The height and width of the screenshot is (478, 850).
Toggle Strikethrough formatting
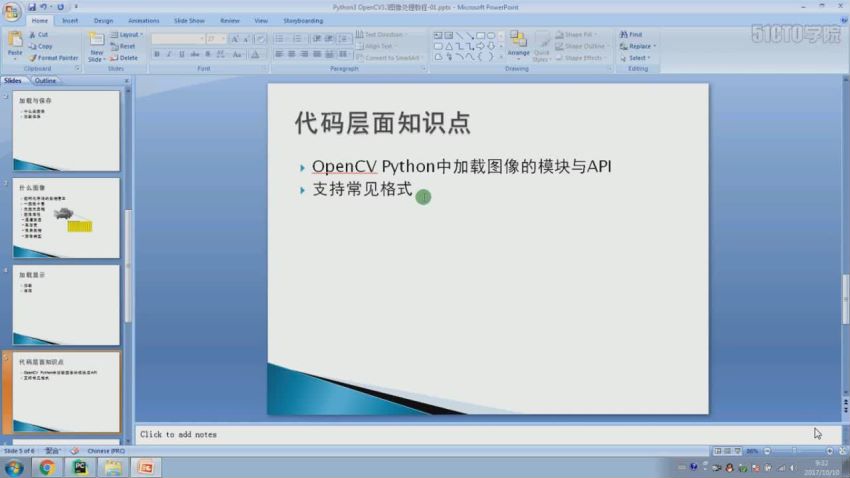click(x=195, y=54)
